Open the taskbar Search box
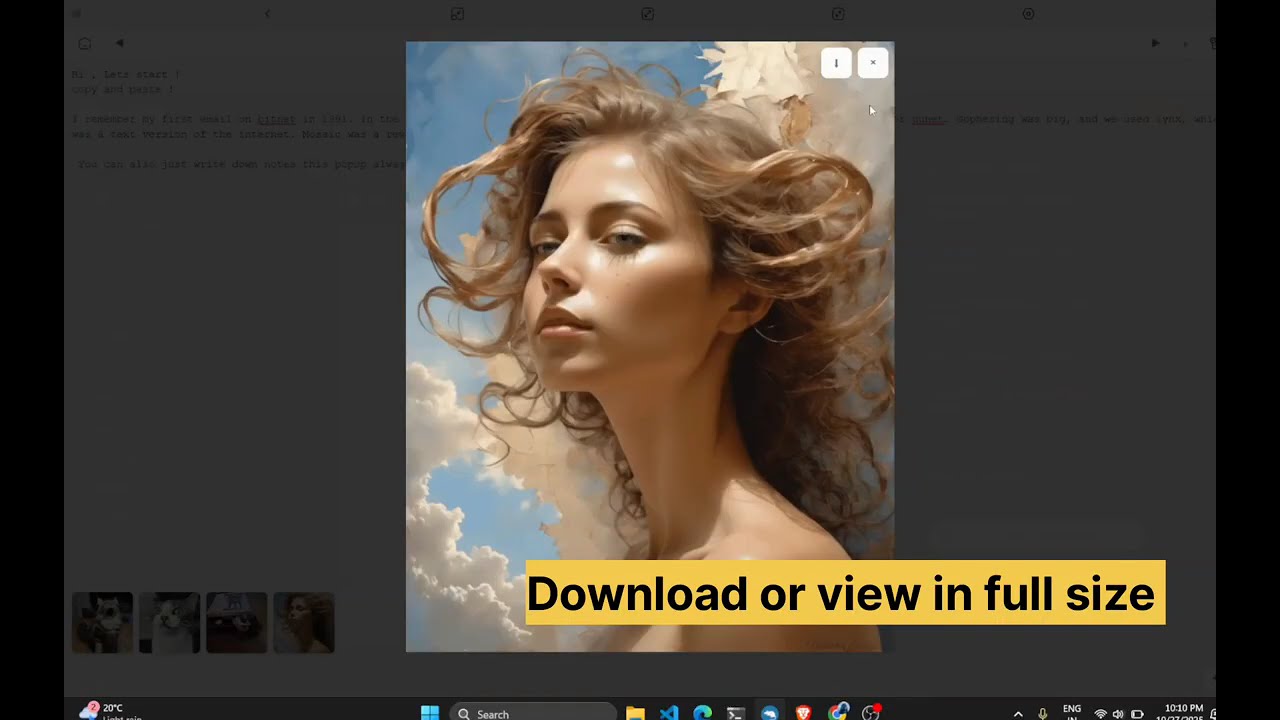The width and height of the screenshot is (1280, 720). click(x=532, y=713)
